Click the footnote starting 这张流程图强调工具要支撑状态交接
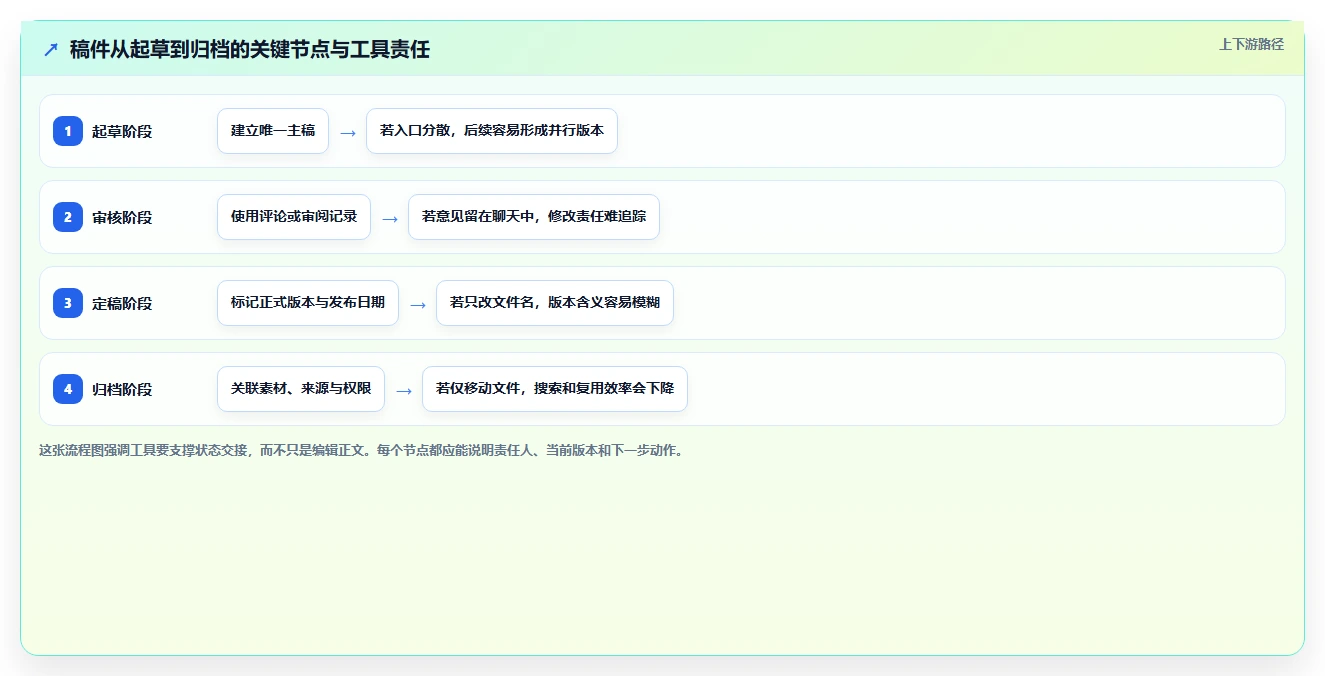The image size is (1325, 676). 361,451
